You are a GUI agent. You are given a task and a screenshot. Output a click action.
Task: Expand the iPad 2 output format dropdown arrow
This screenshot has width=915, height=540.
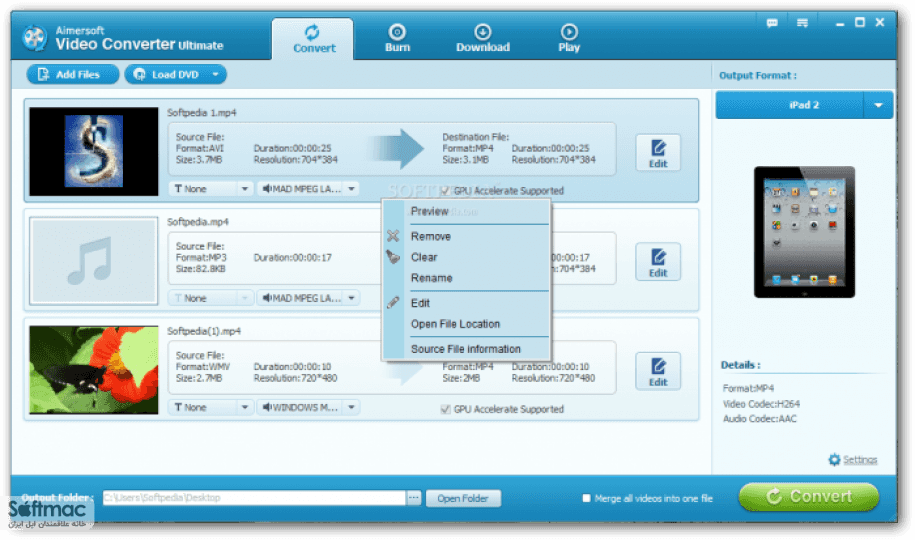click(x=878, y=105)
